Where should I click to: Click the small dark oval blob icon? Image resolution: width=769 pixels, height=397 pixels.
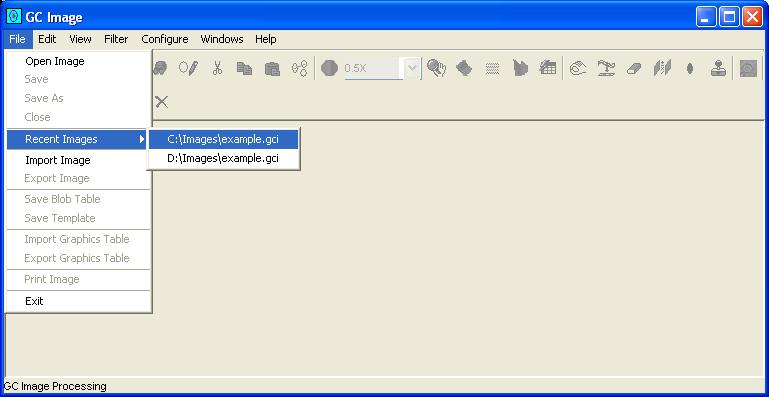pyautogui.click(x=690, y=69)
